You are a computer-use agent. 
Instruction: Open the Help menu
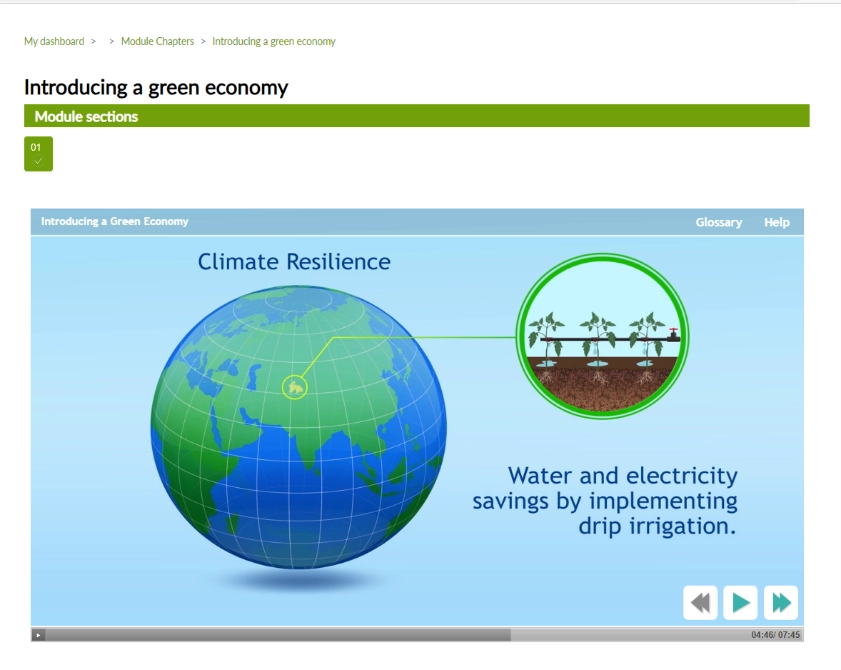[777, 222]
